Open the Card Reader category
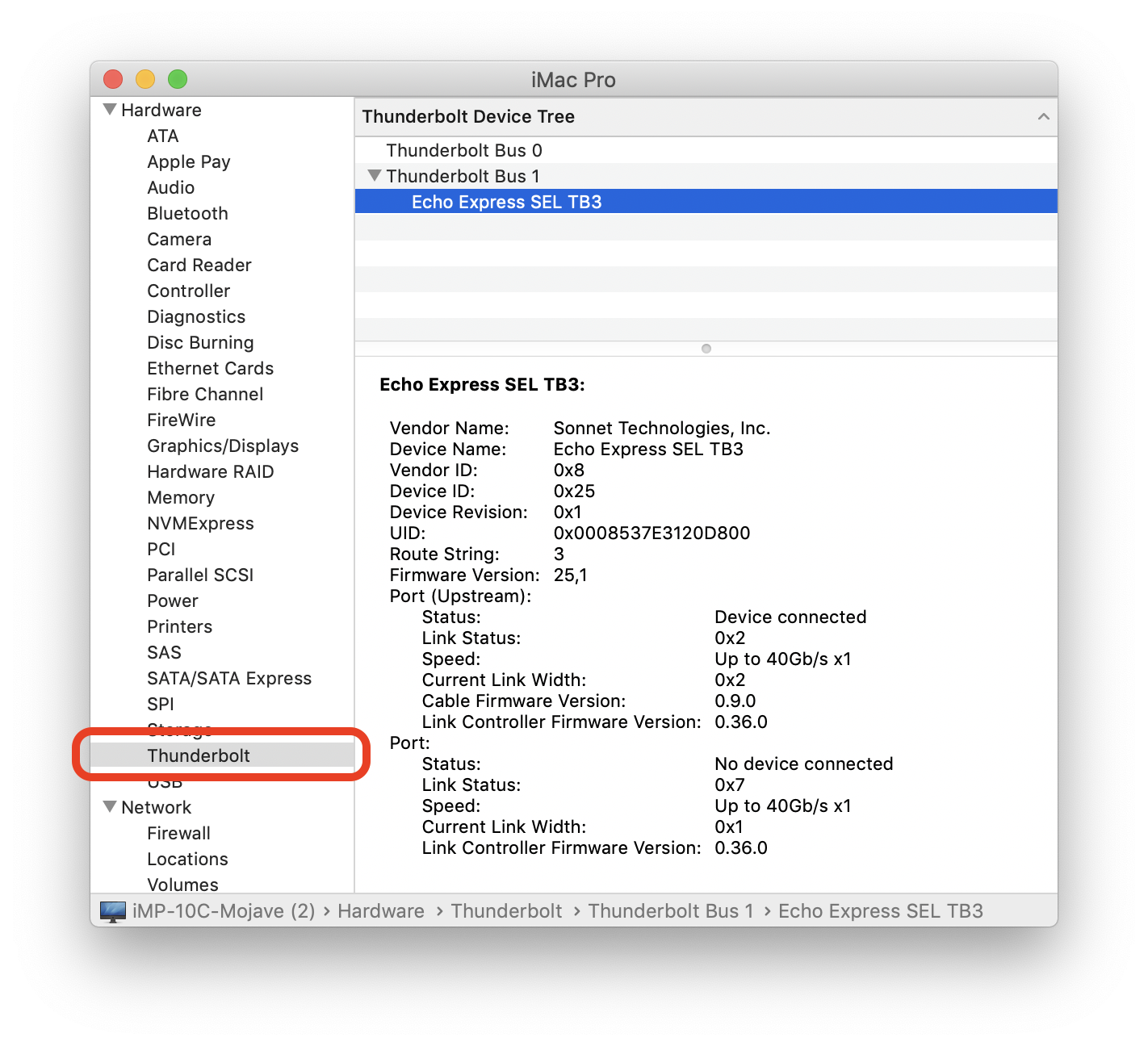The height and width of the screenshot is (1046, 1148). [199, 265]
